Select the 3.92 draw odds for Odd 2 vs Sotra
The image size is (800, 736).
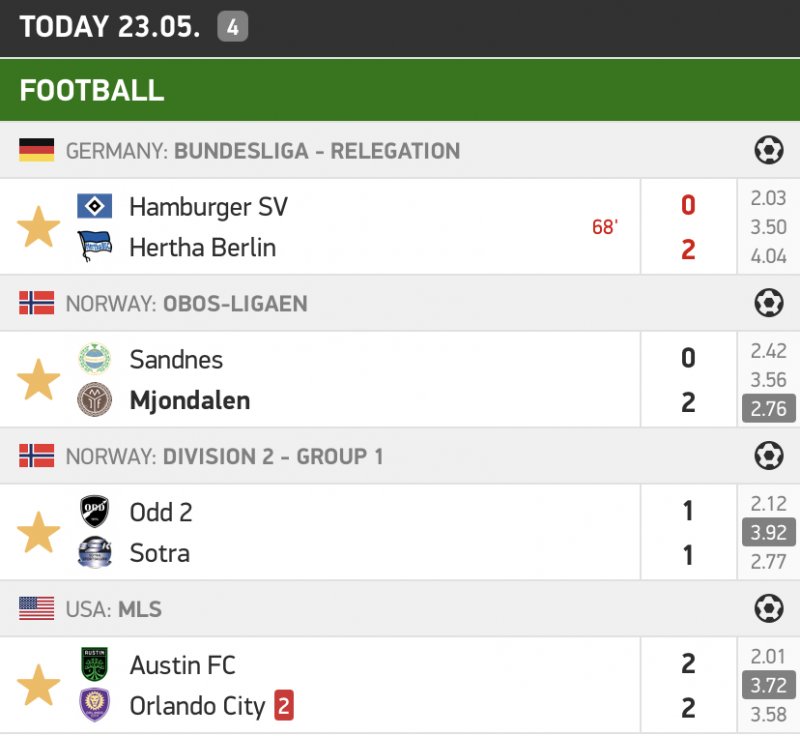(768, 532)
